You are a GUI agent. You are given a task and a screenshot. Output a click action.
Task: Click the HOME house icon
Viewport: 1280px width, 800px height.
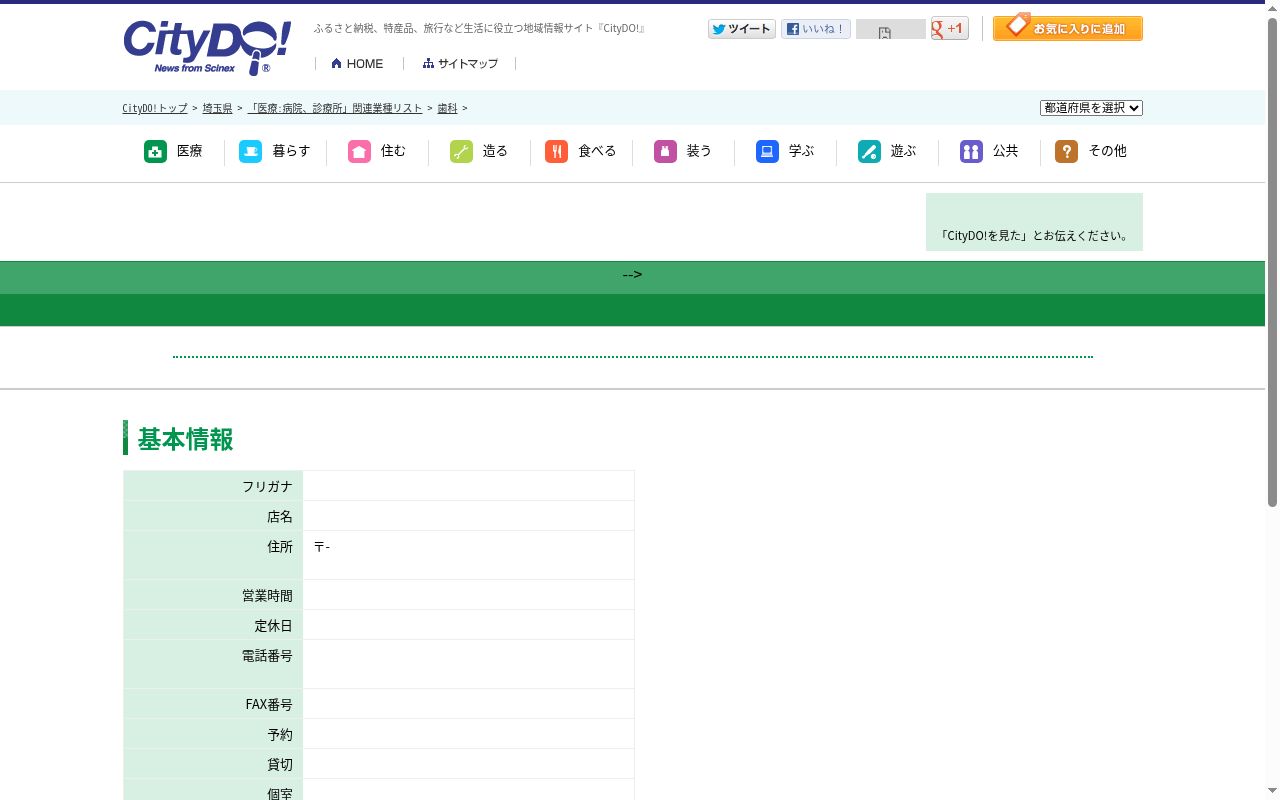click(x=337, y=63)
